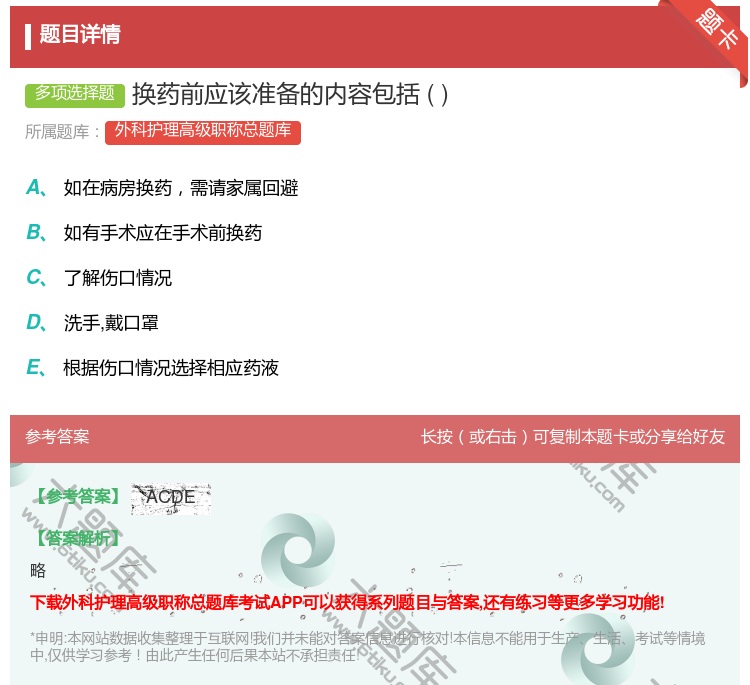Image resolution: width=750 pixels, height=685 pixels.
Task: Select option D 洗手,戴口罩
Action: pyautogui.click(x=111, y=323)
